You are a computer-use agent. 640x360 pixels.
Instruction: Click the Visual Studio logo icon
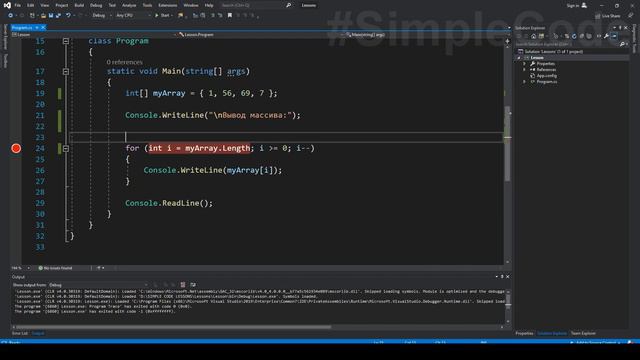point(7,5)
